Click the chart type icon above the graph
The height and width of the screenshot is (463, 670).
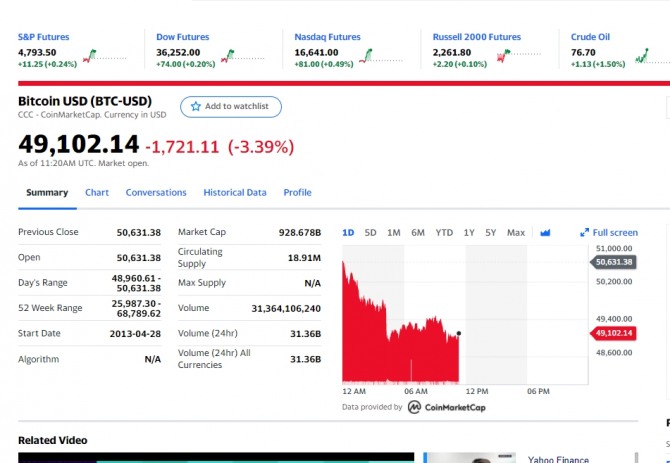(545, 233)
